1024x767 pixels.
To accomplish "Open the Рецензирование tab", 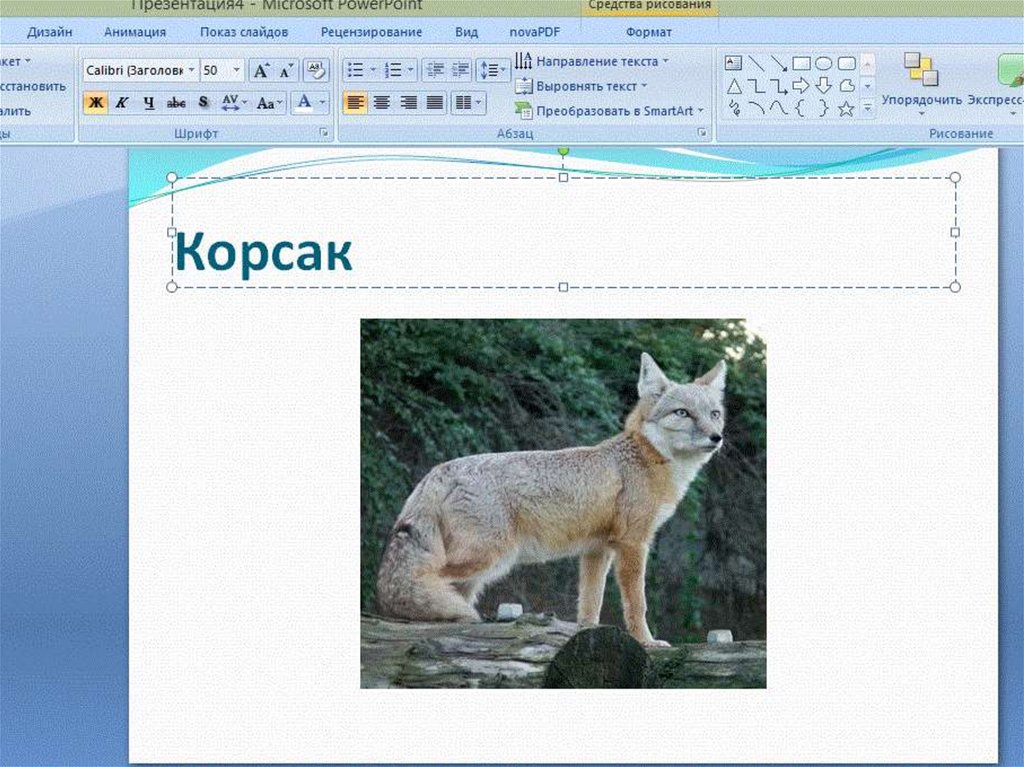I will tap(372, 32).
